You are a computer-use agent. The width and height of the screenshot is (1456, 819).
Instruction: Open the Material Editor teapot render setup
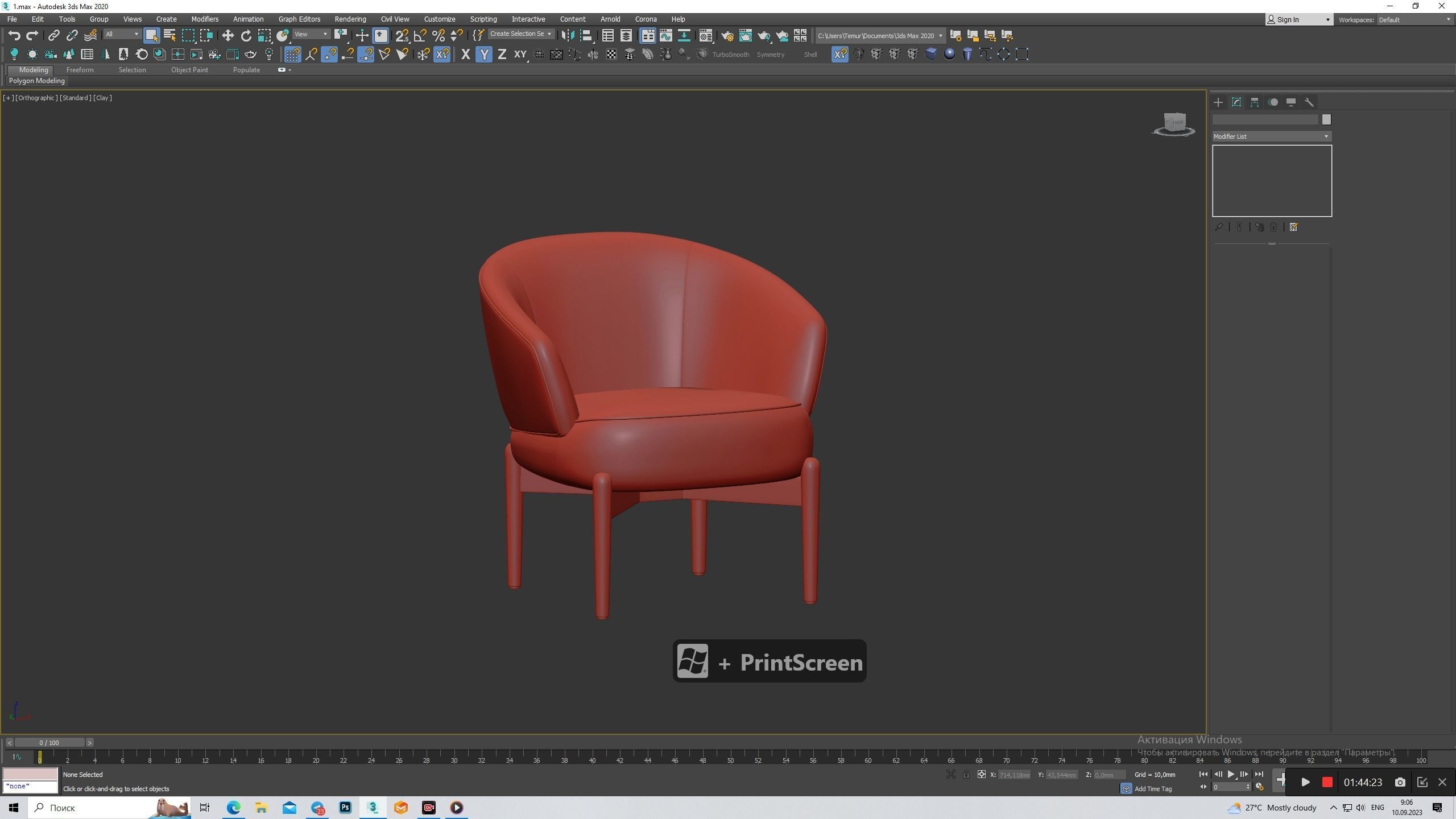tap(727, 35)
